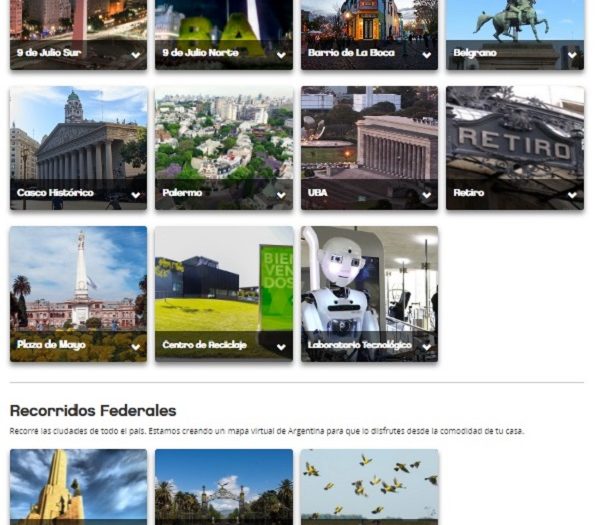Select the park gate federal tour thumbnail

pos(224,487)
